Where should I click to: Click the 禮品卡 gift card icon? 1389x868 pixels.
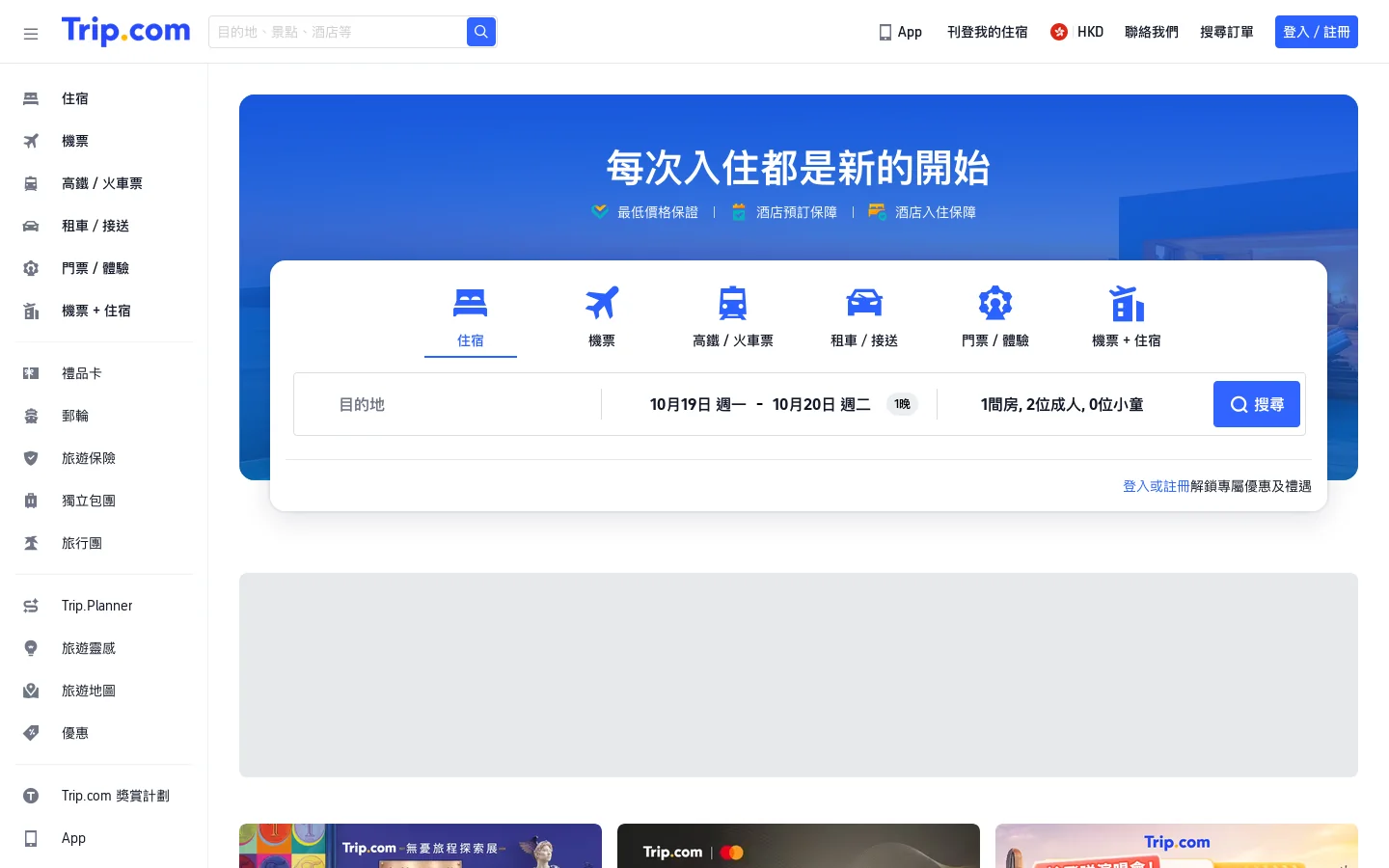[31, 373]
